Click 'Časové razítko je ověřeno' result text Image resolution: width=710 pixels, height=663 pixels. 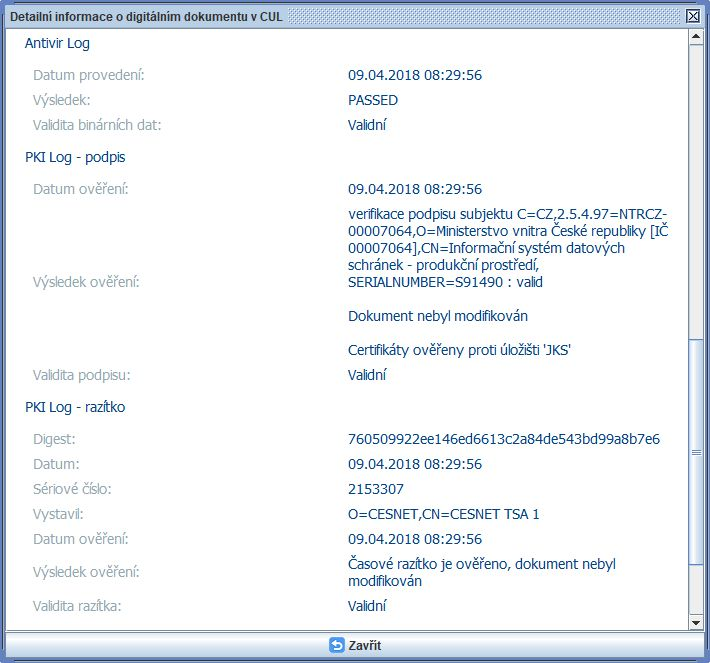pos(482,572)
